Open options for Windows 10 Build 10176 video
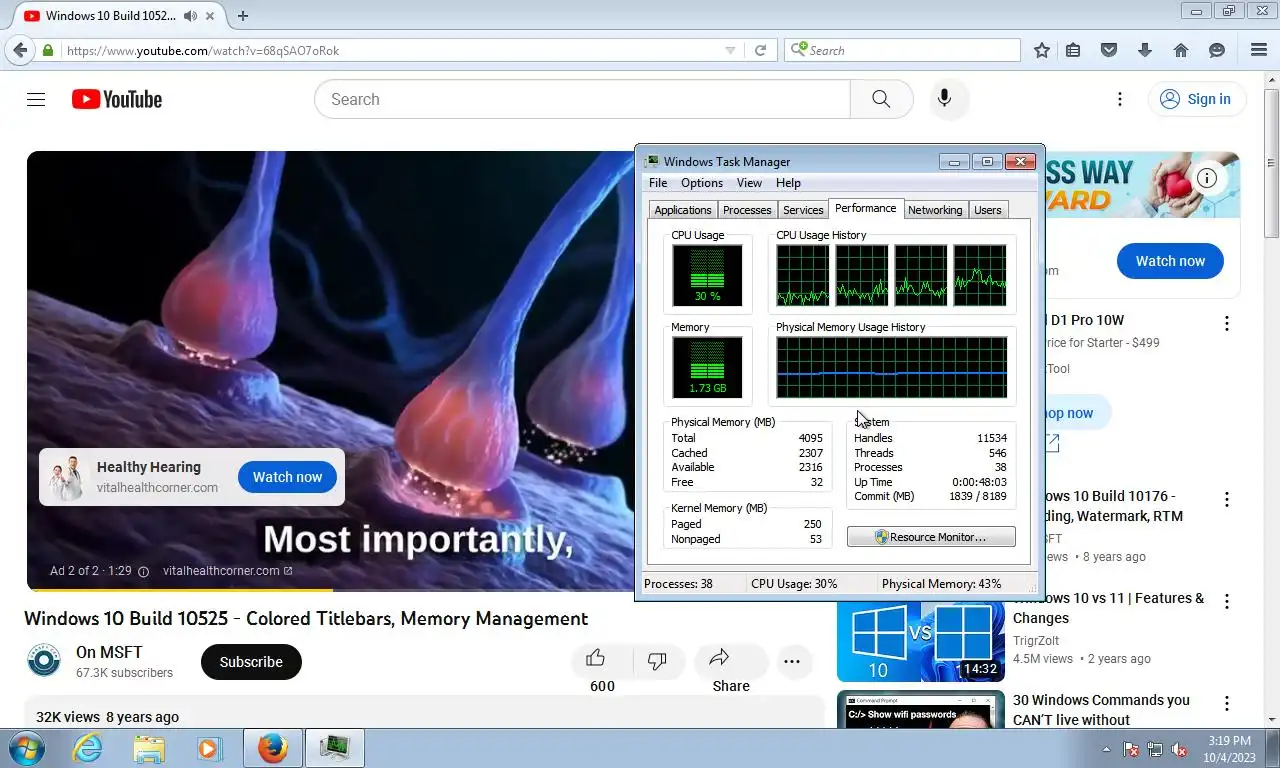This screenshot has height=768, width=1280. click(x=1227, y=499)
